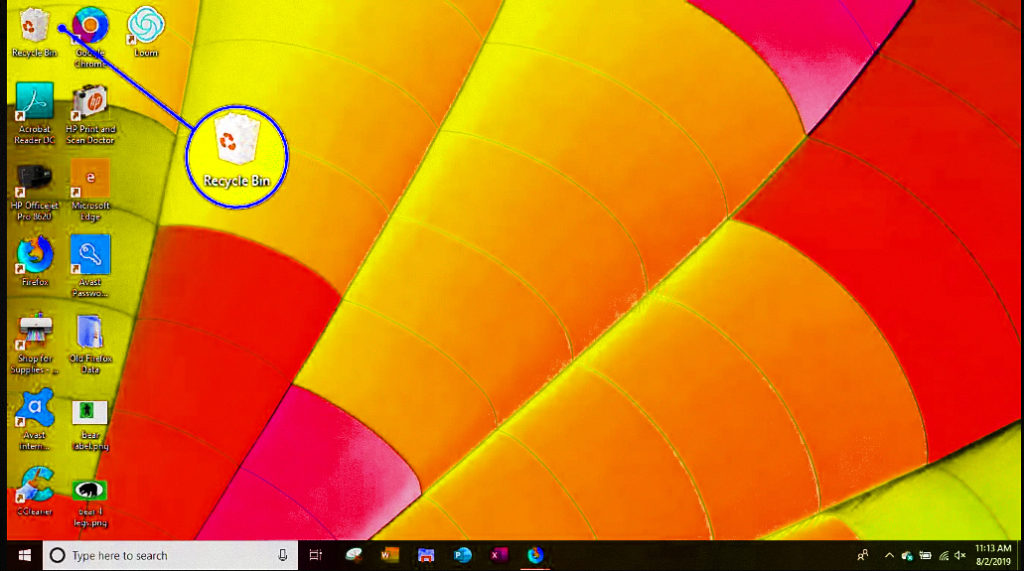Screen dimensions: 1024x571
Task: Activate the microphone in the search box
Action: (283, 555)
